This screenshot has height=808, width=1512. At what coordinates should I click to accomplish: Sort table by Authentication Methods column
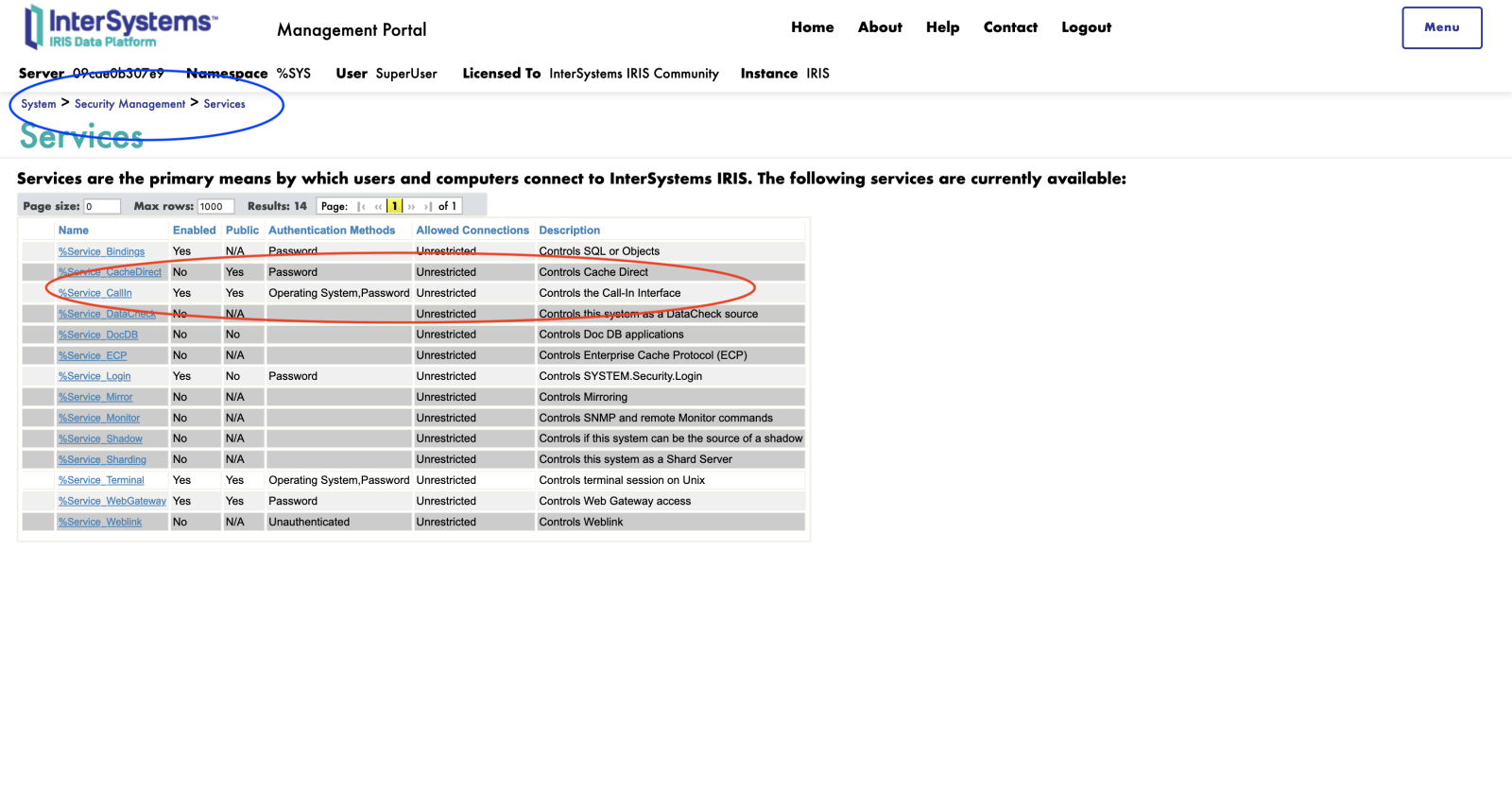coord(332,231)
